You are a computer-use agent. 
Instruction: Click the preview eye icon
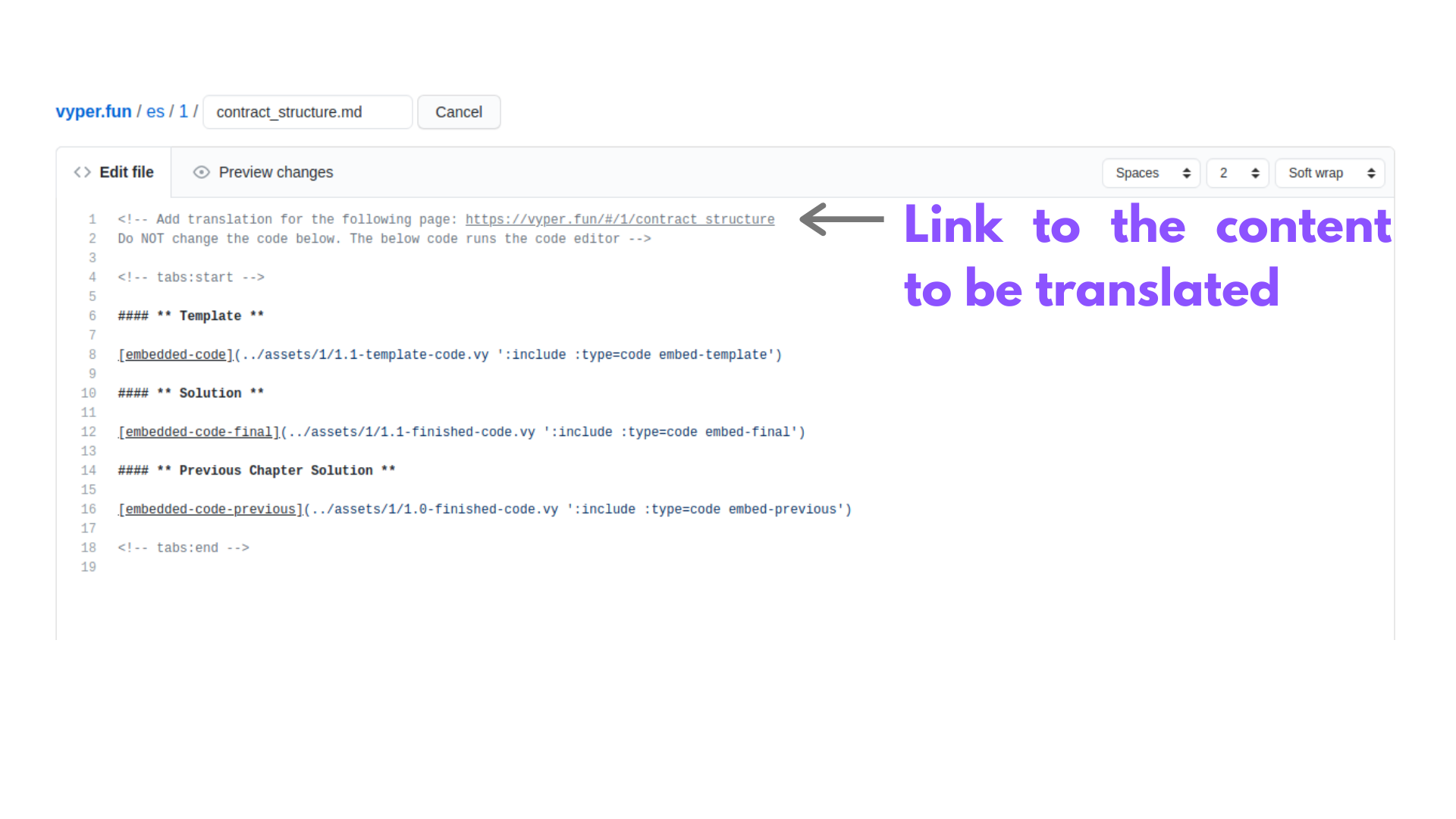coord(201,172)
